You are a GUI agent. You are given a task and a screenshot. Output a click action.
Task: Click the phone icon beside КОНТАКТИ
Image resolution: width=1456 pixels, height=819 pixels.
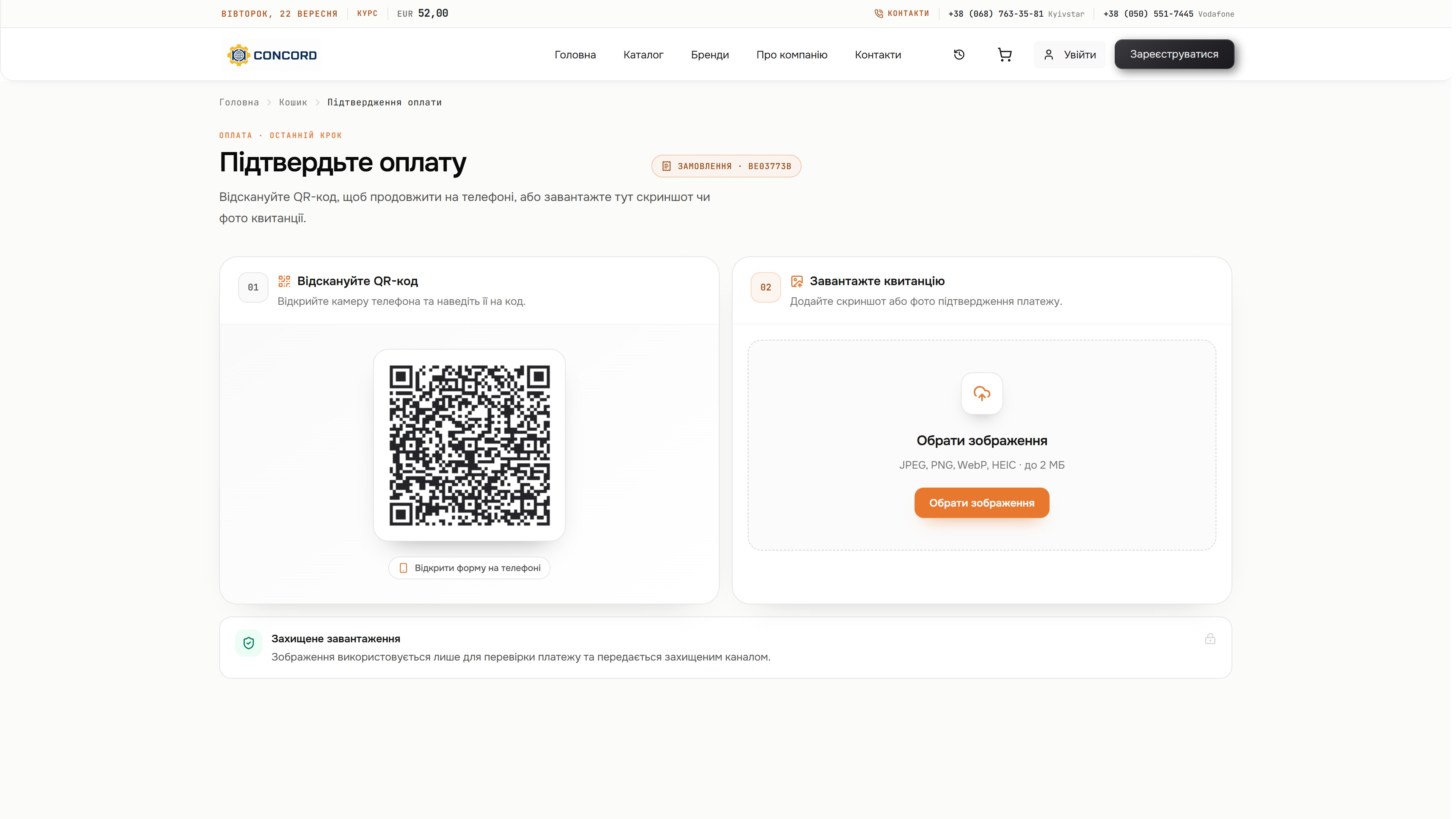point(879,14)
